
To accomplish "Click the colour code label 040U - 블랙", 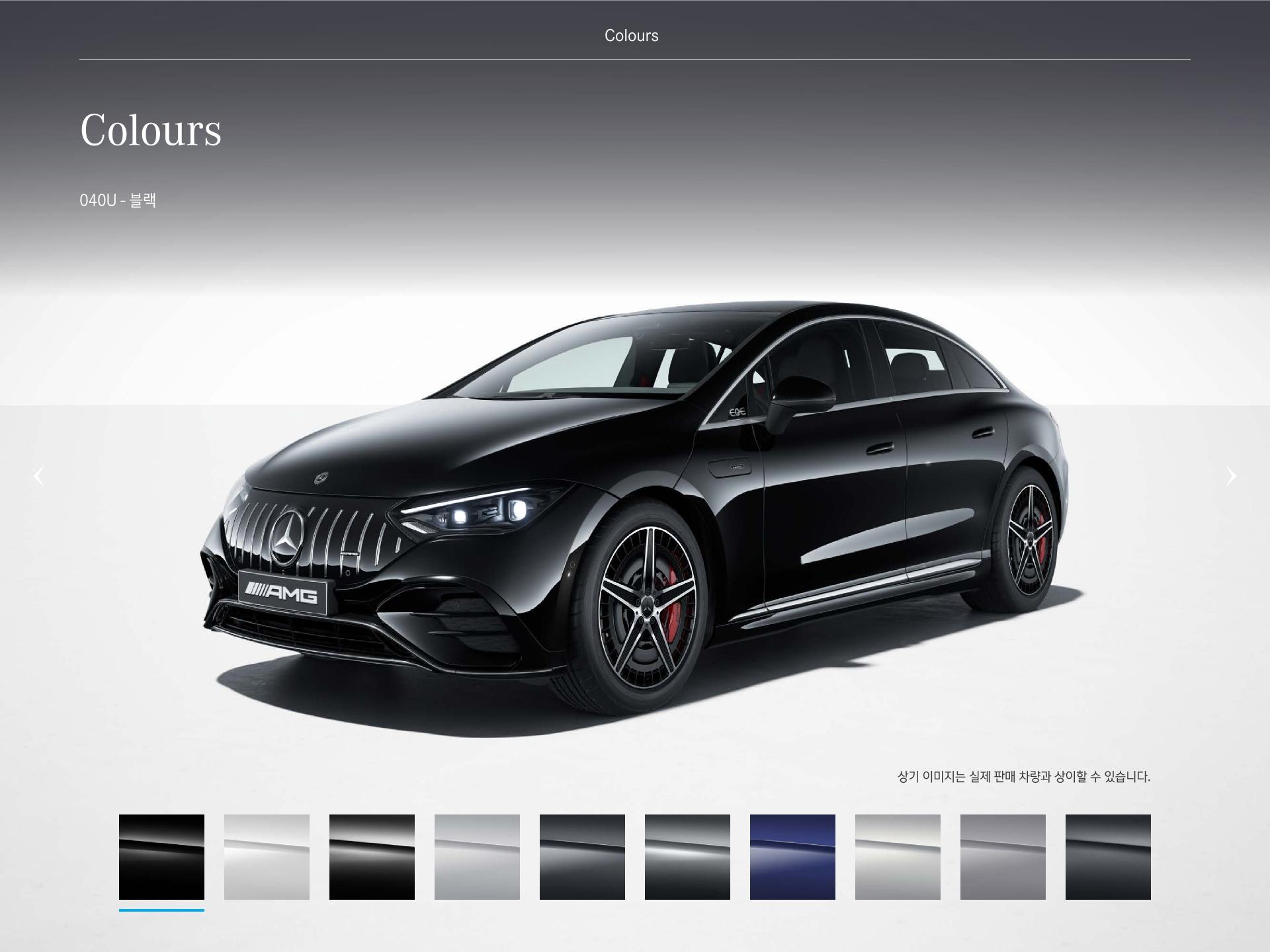I will [118, 200].
